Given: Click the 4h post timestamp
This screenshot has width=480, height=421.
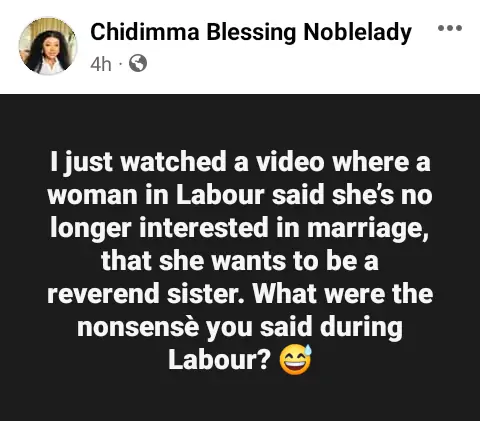Looking at the screenshot, I should pyautogui.click(x=101, y=64).
